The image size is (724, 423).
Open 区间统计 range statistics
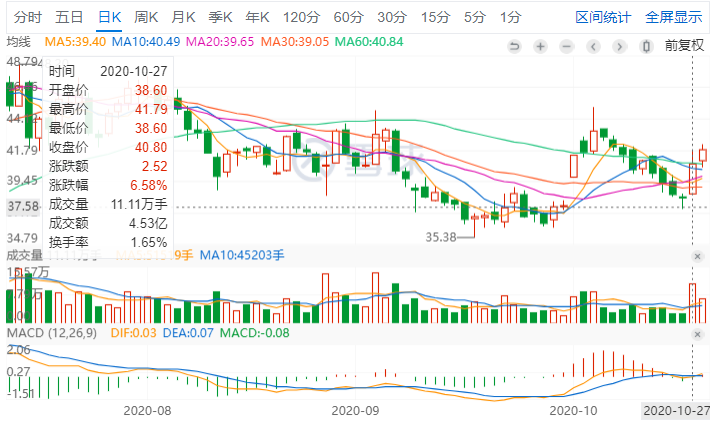(603, 18)
